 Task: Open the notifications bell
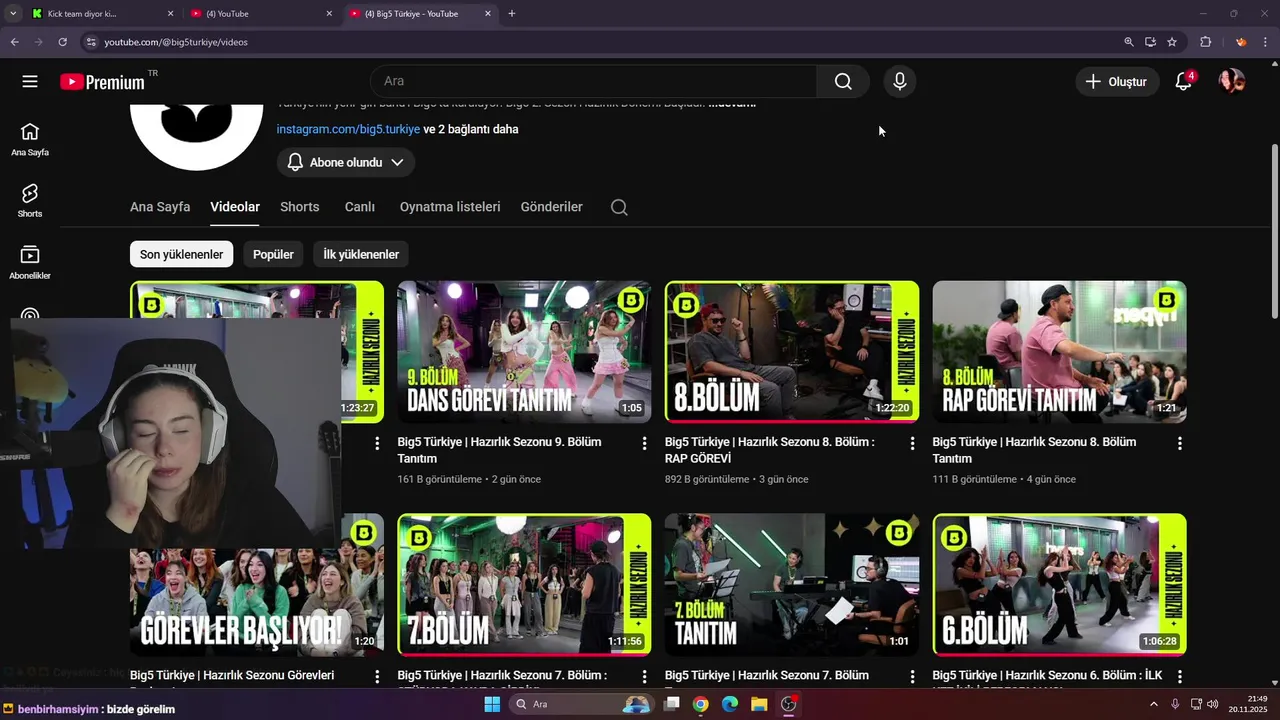pyautogui.click(x=1184, y=82)
